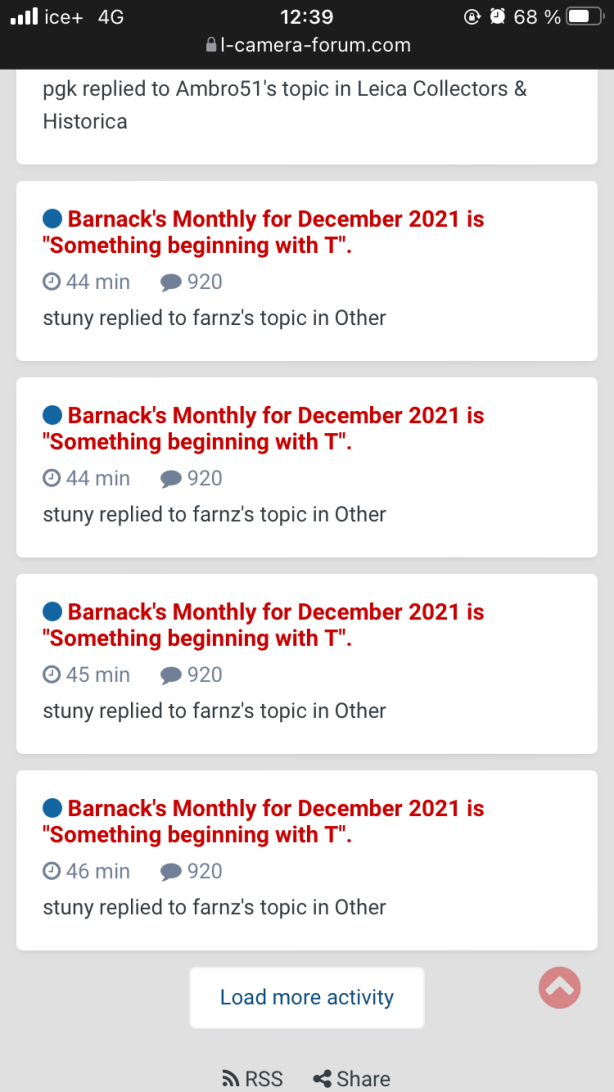Viewport: 614px width, 1092px height.
Task: Click the "stuny" username in the 46 min post
Action: pos(68,907)
